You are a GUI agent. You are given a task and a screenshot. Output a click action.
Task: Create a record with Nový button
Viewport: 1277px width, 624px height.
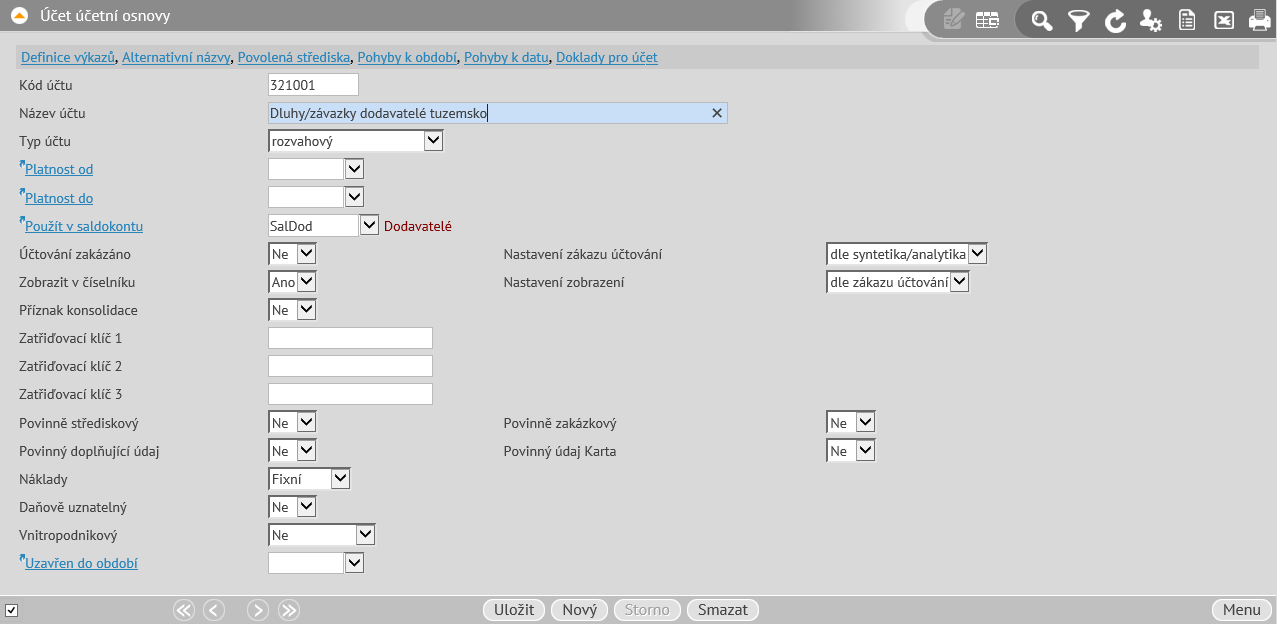pos(579,610)
